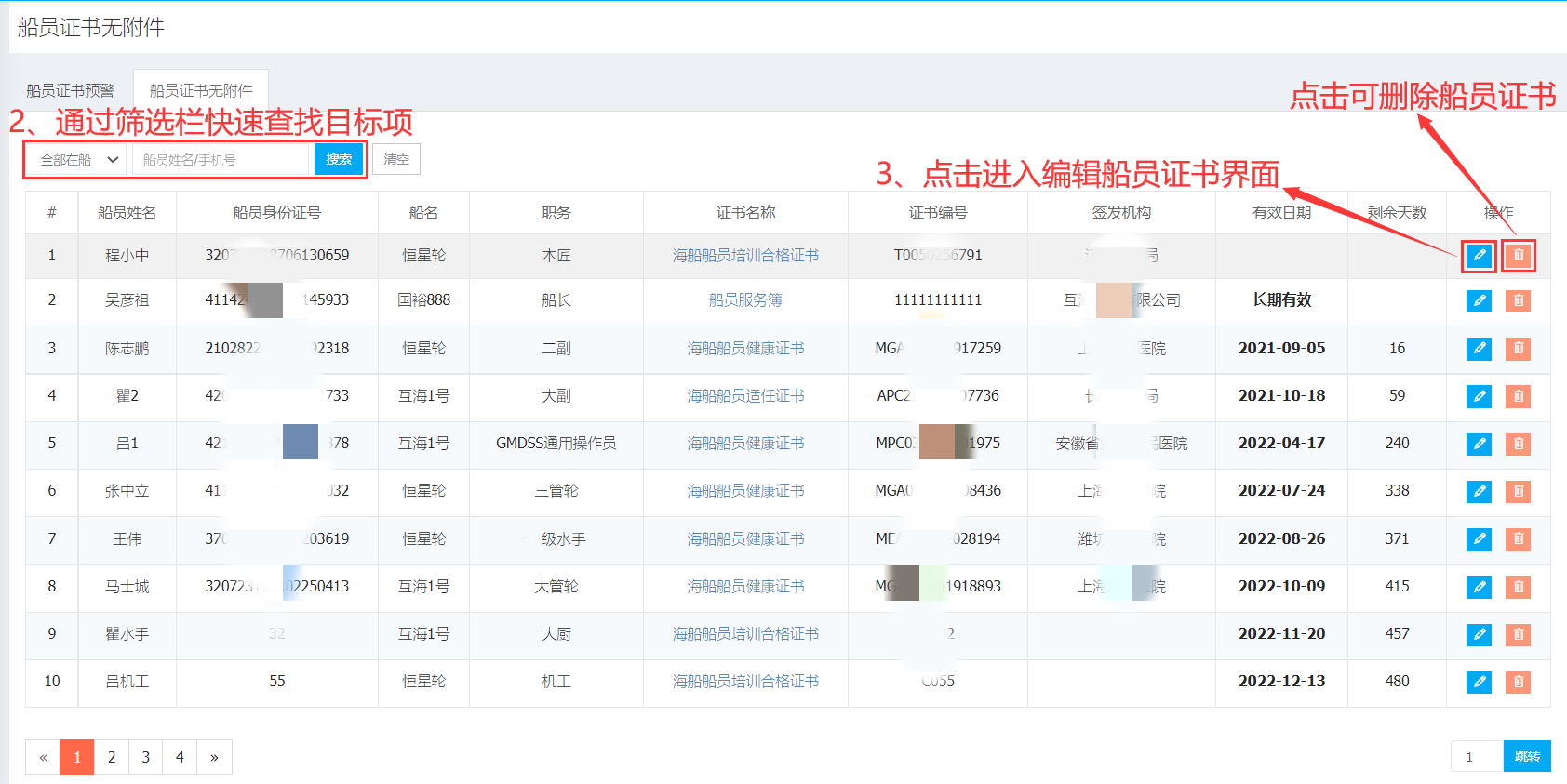Open 陈志鹏's 海船船员健康证书 link

745,349
